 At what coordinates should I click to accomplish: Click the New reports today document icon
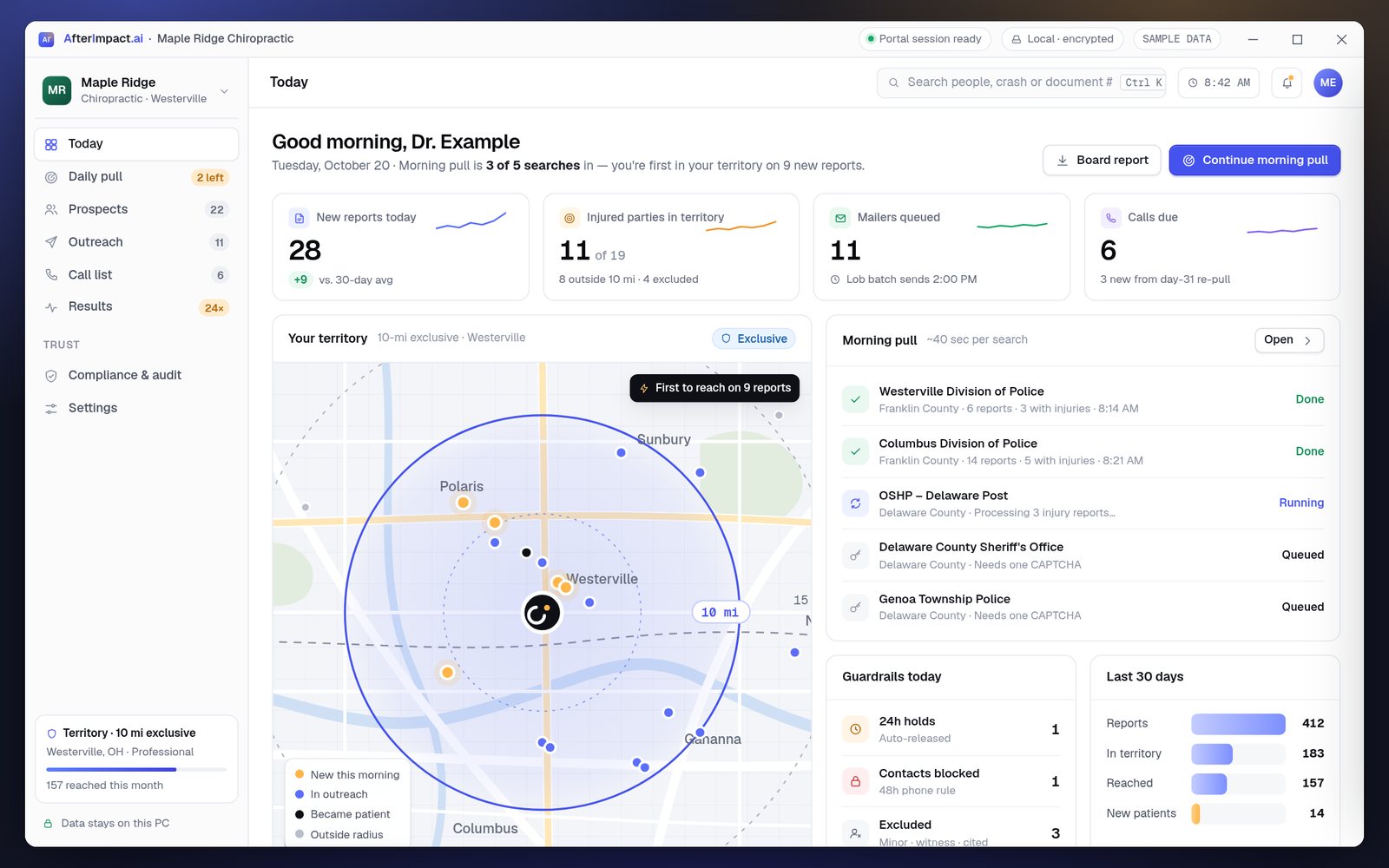299,218
